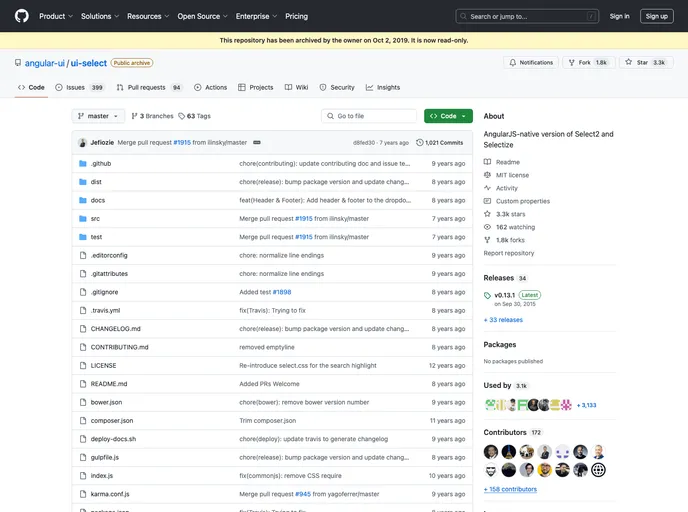The width and height of the screenshot is (688, 512).
Task: Click the MIT license scale icon
Action: tap(487, 175)
